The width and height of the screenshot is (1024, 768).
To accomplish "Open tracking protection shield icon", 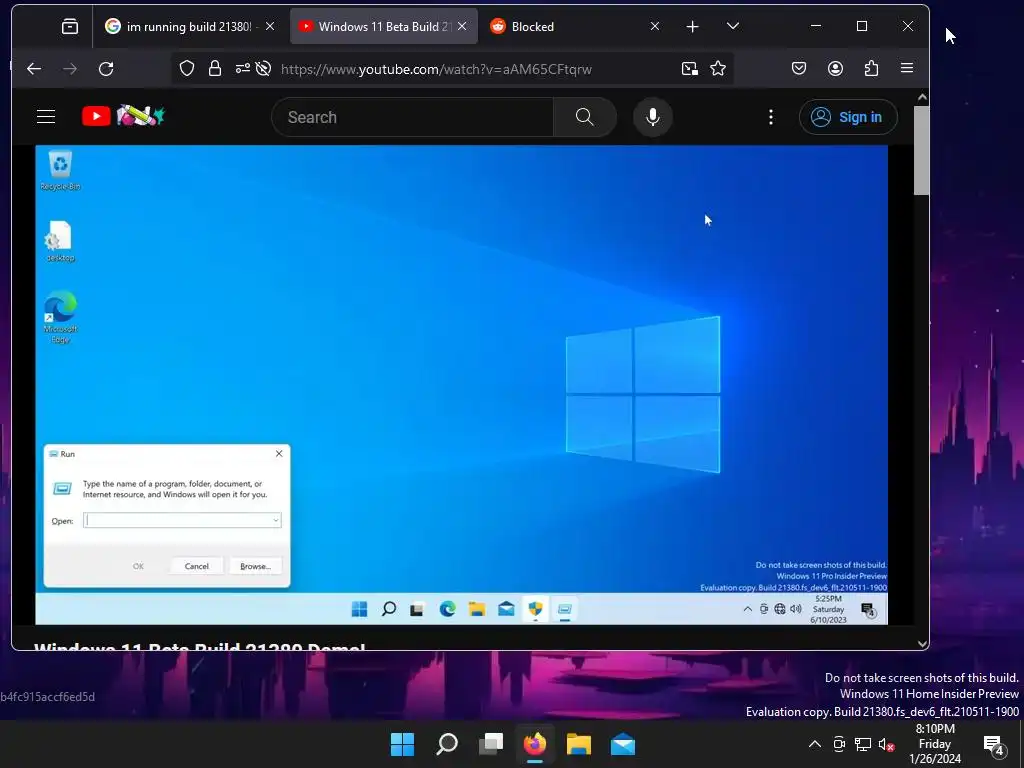I will click(x=187, y=69).
